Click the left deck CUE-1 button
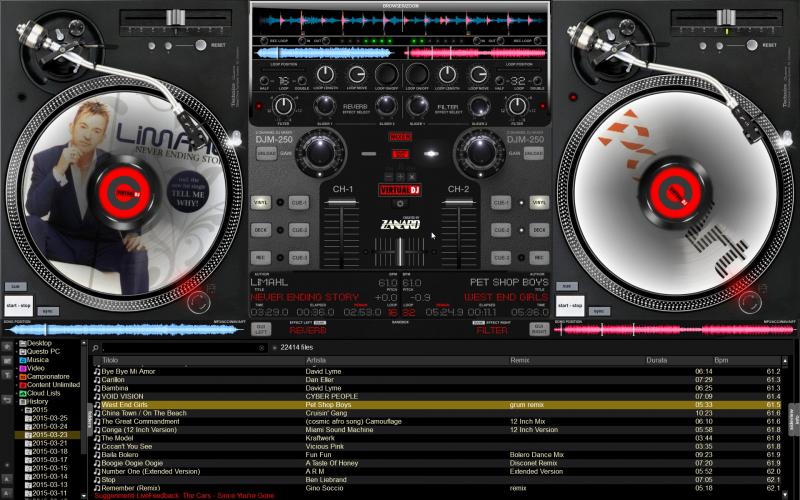This screenshot has width=800, height=500. pos(299,203)
